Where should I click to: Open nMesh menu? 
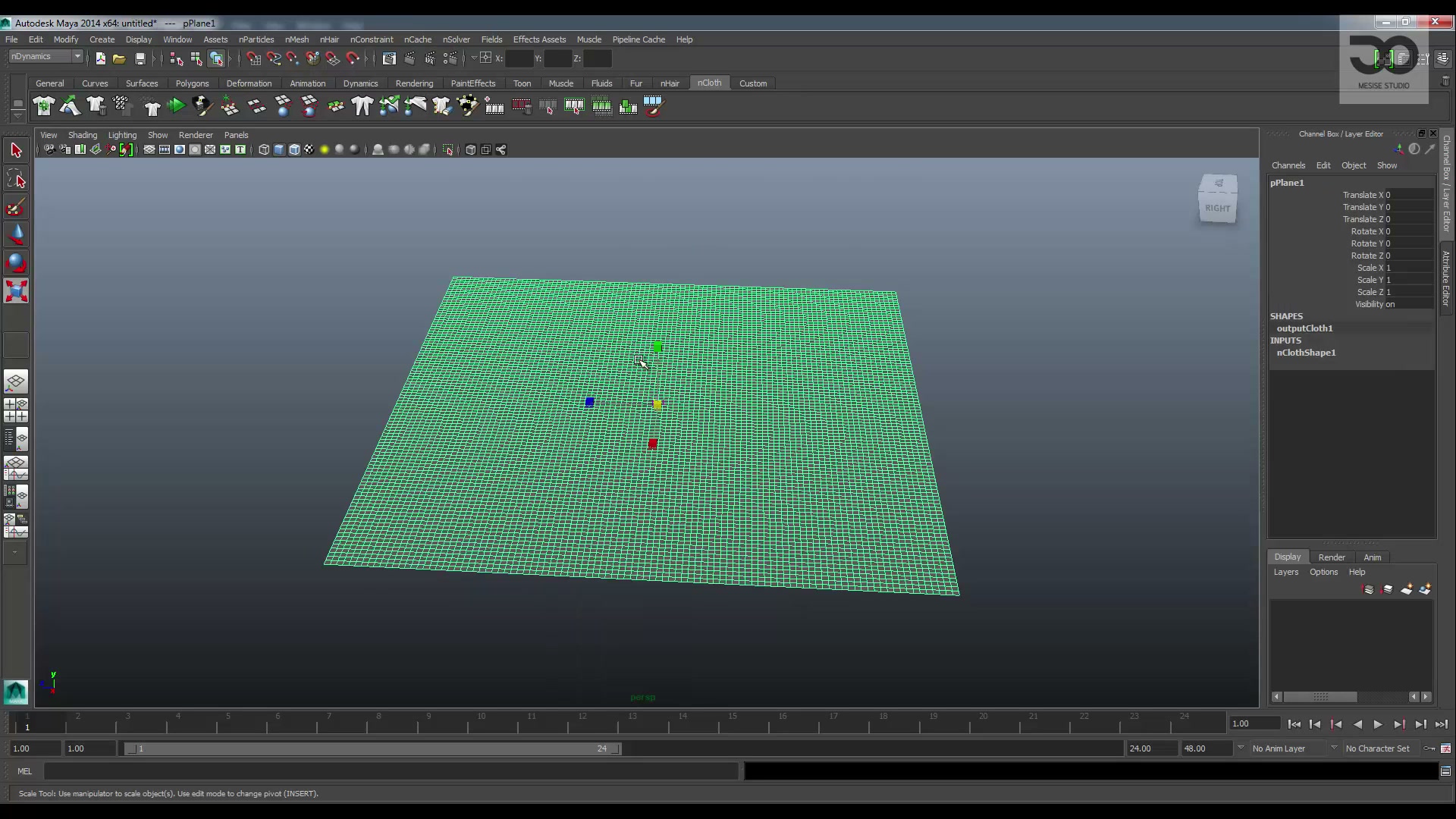click(297, 39)
